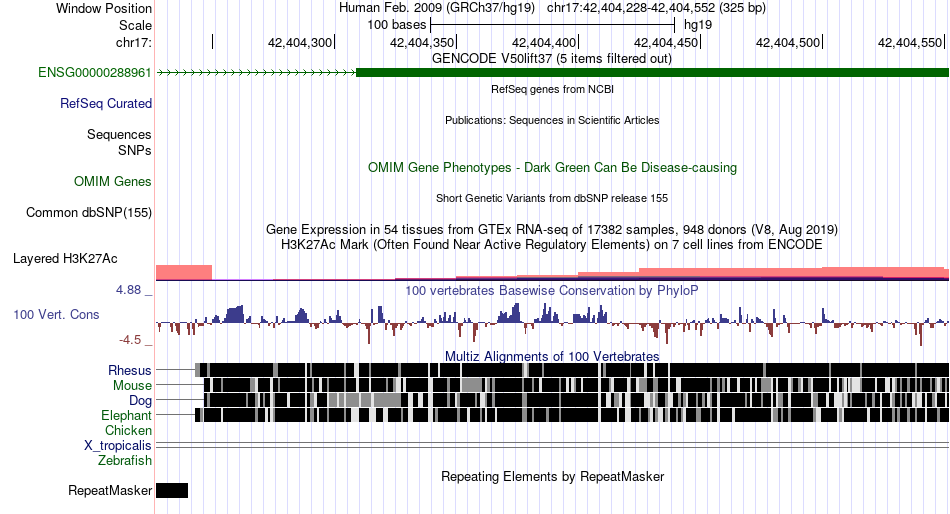Click the 42,404,350 ruler position
Image resolution: width=950 pixels, height=514 pixels.
tap(422, 42)
